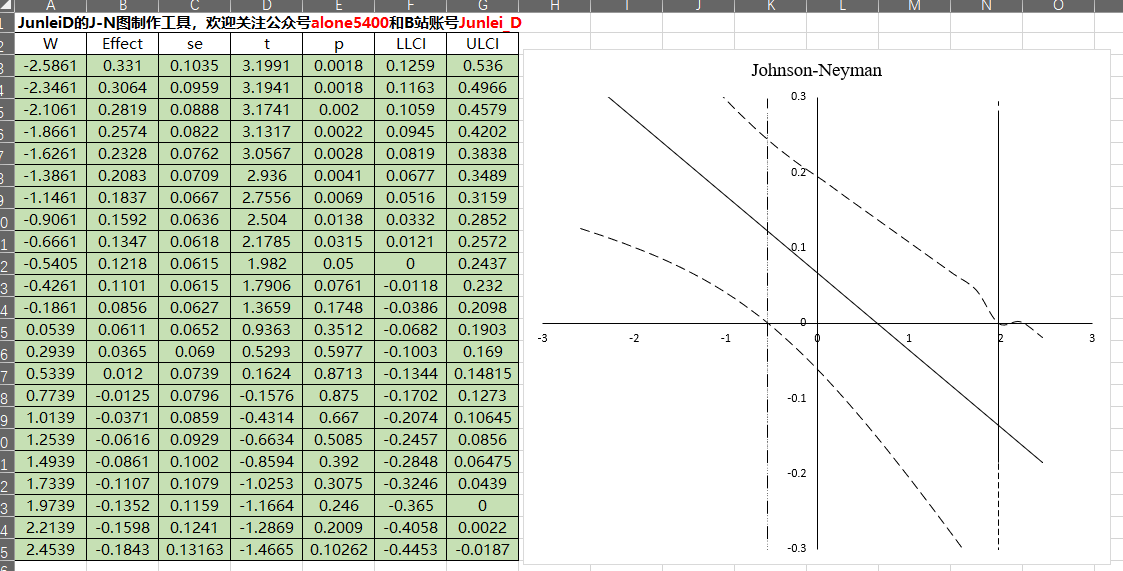Viewport: 1123px width, 571px height.
Task: Select cell with ULCI value 0.4202
Action: click(x=483, y=132)
